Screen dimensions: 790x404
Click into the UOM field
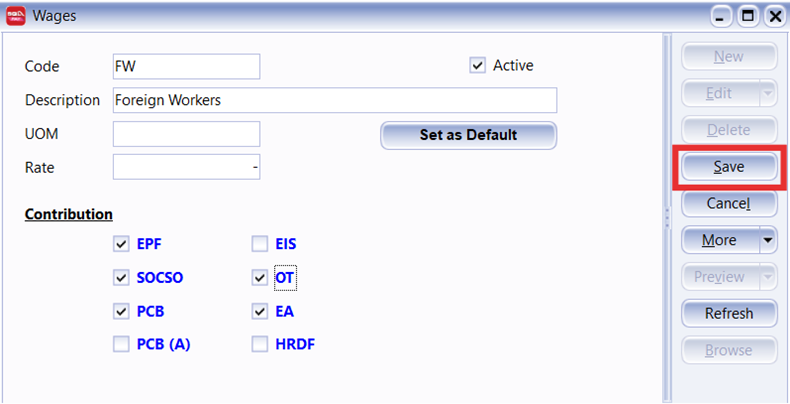tap(186, 134)
